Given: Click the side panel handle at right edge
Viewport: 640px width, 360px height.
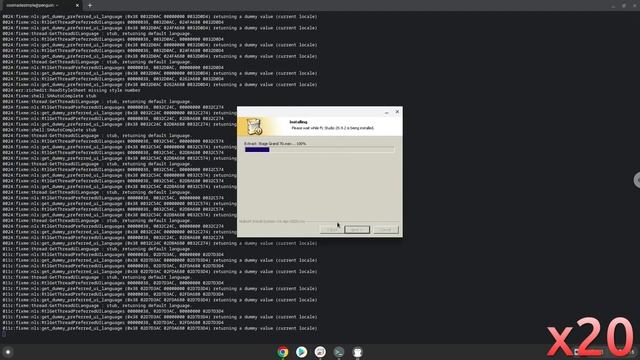Looking at the screenshot, I should [637, 180].
